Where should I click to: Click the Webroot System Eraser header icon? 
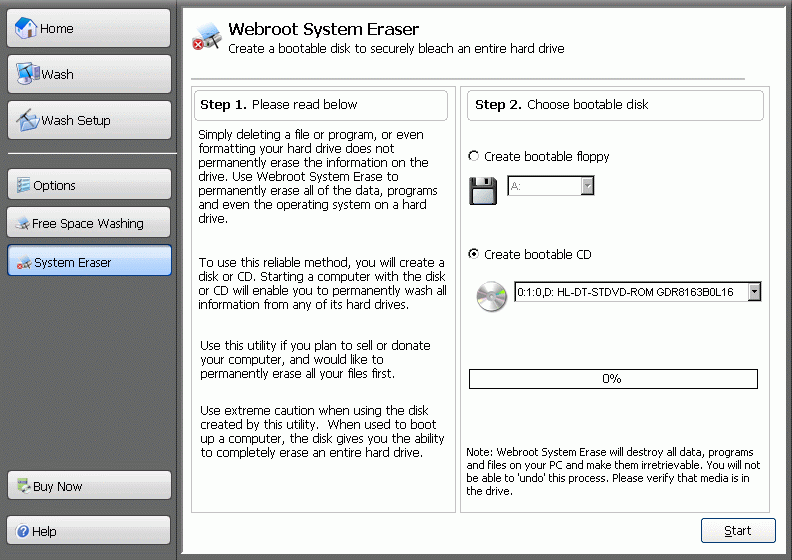click(207, 37)
